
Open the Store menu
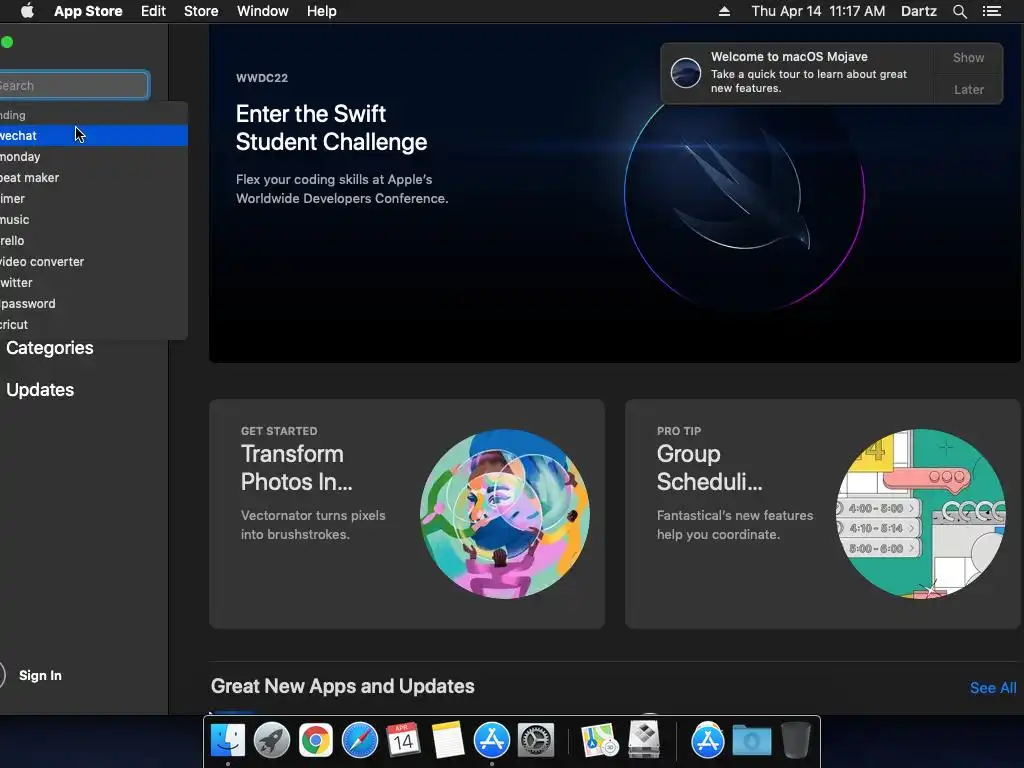pos(201,11)
